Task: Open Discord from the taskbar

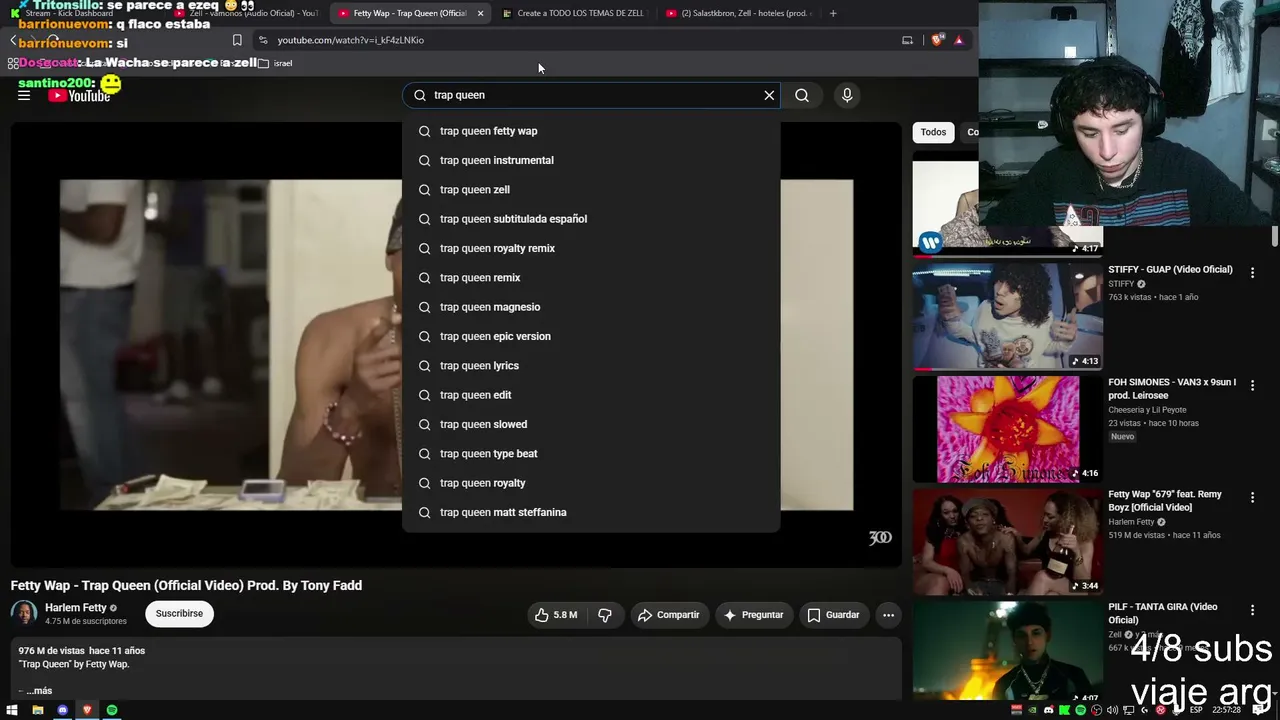Action: (62, 710)
